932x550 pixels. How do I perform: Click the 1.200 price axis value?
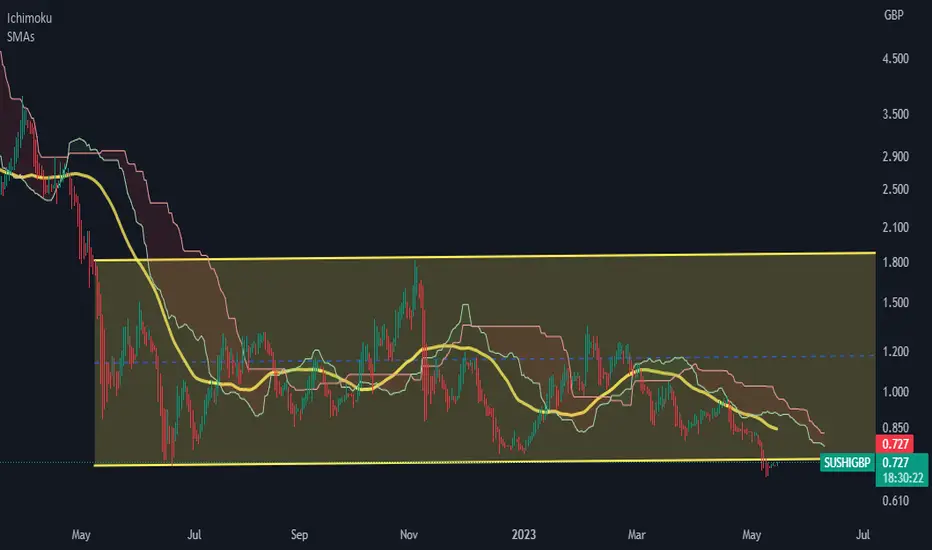click(895, 351)
